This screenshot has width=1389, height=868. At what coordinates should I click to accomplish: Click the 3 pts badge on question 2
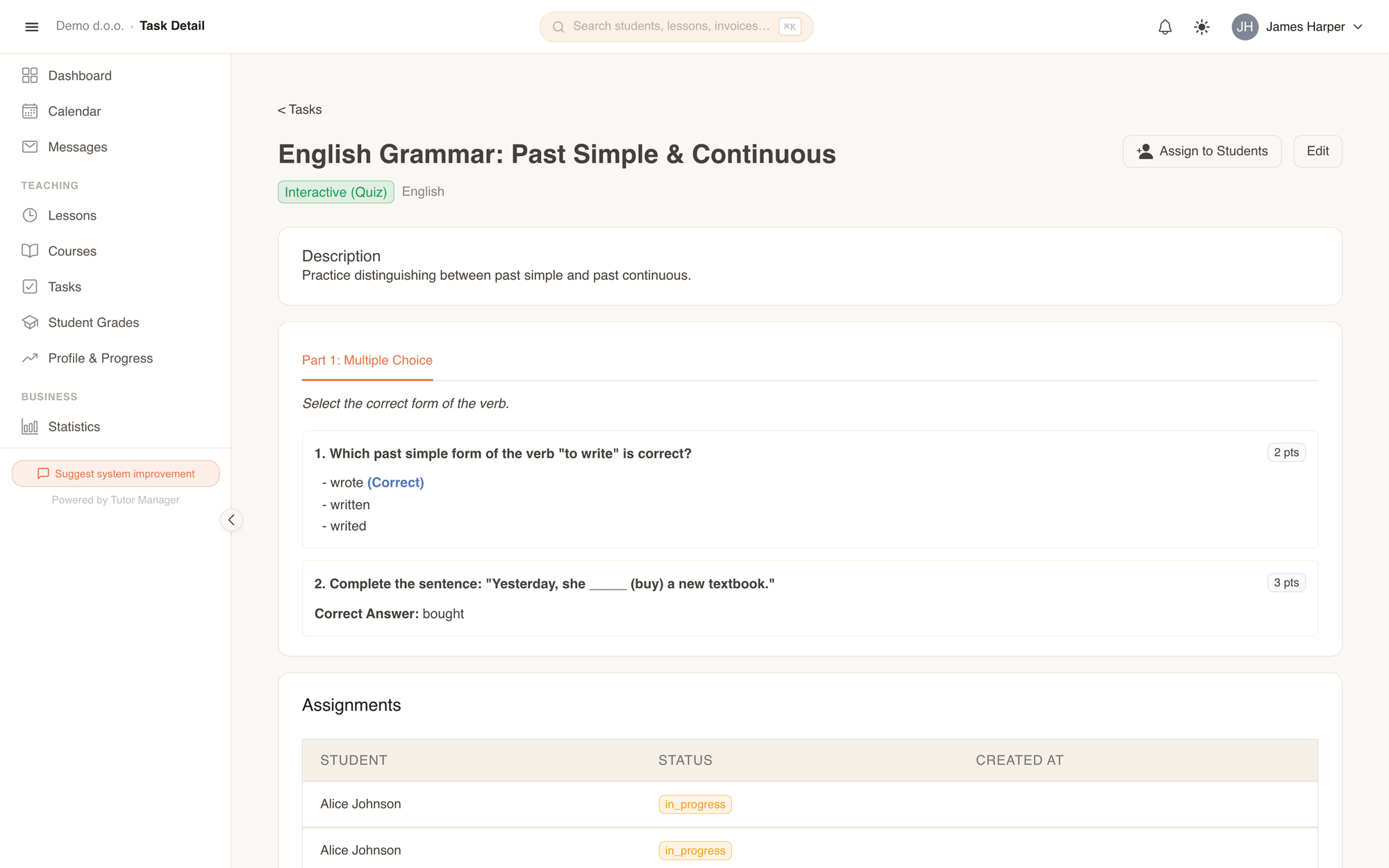1286,583
